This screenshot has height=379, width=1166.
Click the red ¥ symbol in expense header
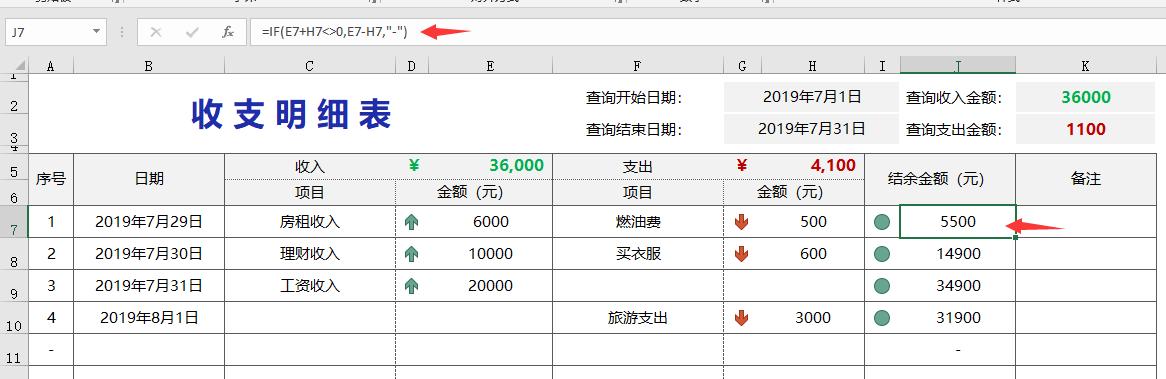pyautogui.click(x=741, y=165)
